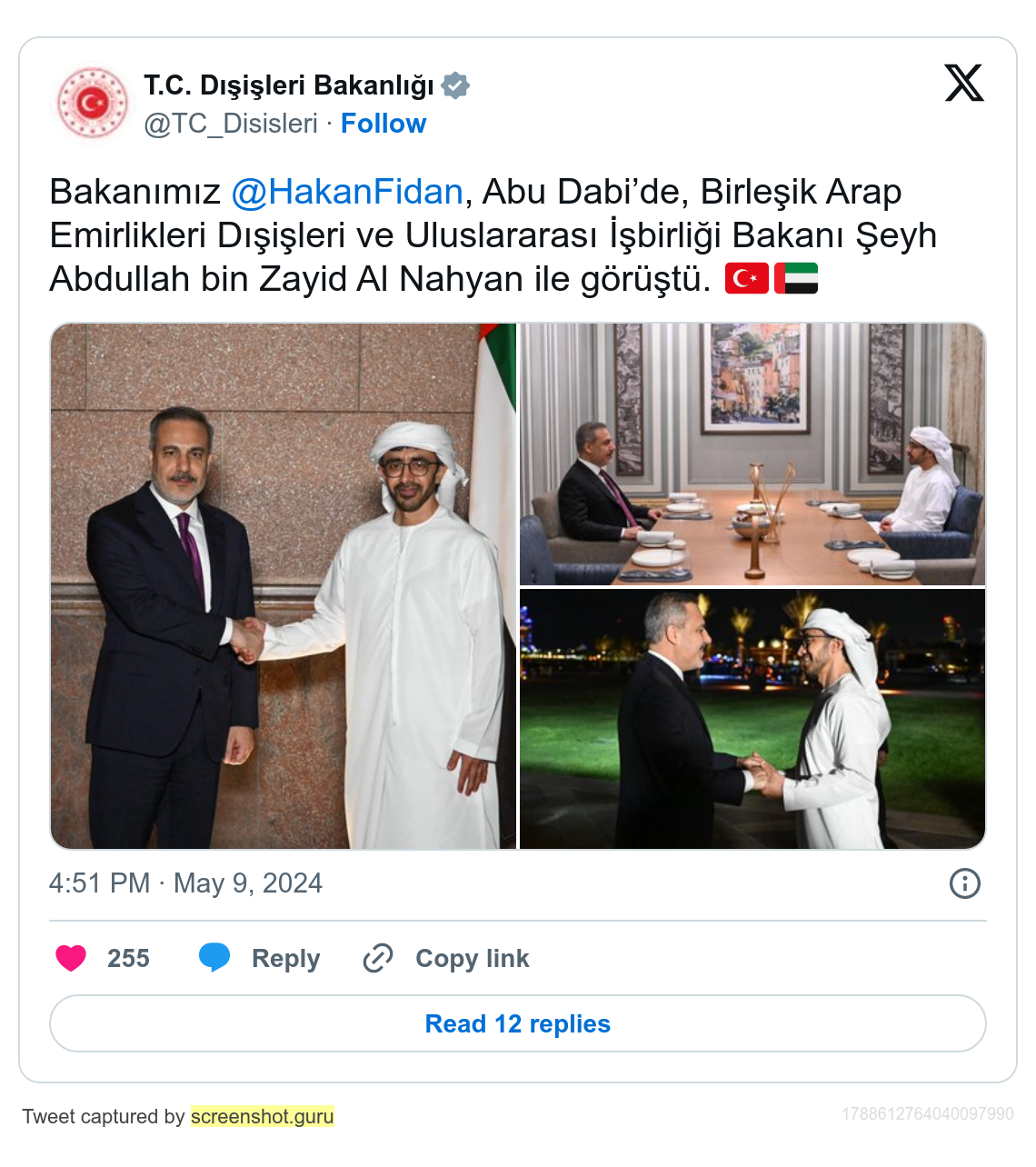Like the tweet with the heart icon
The height and width of the screenshot is (1167, 1036).
pyautogui.click(x=71, y=958)
